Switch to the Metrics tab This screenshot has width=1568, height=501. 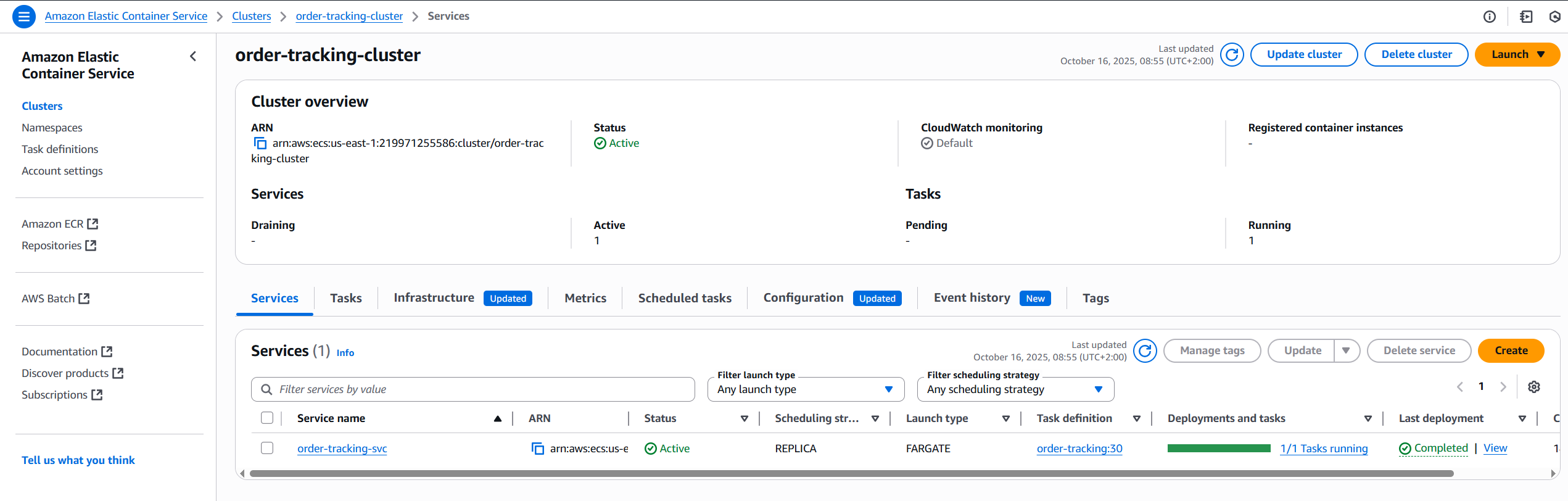[x=585, y=299]
